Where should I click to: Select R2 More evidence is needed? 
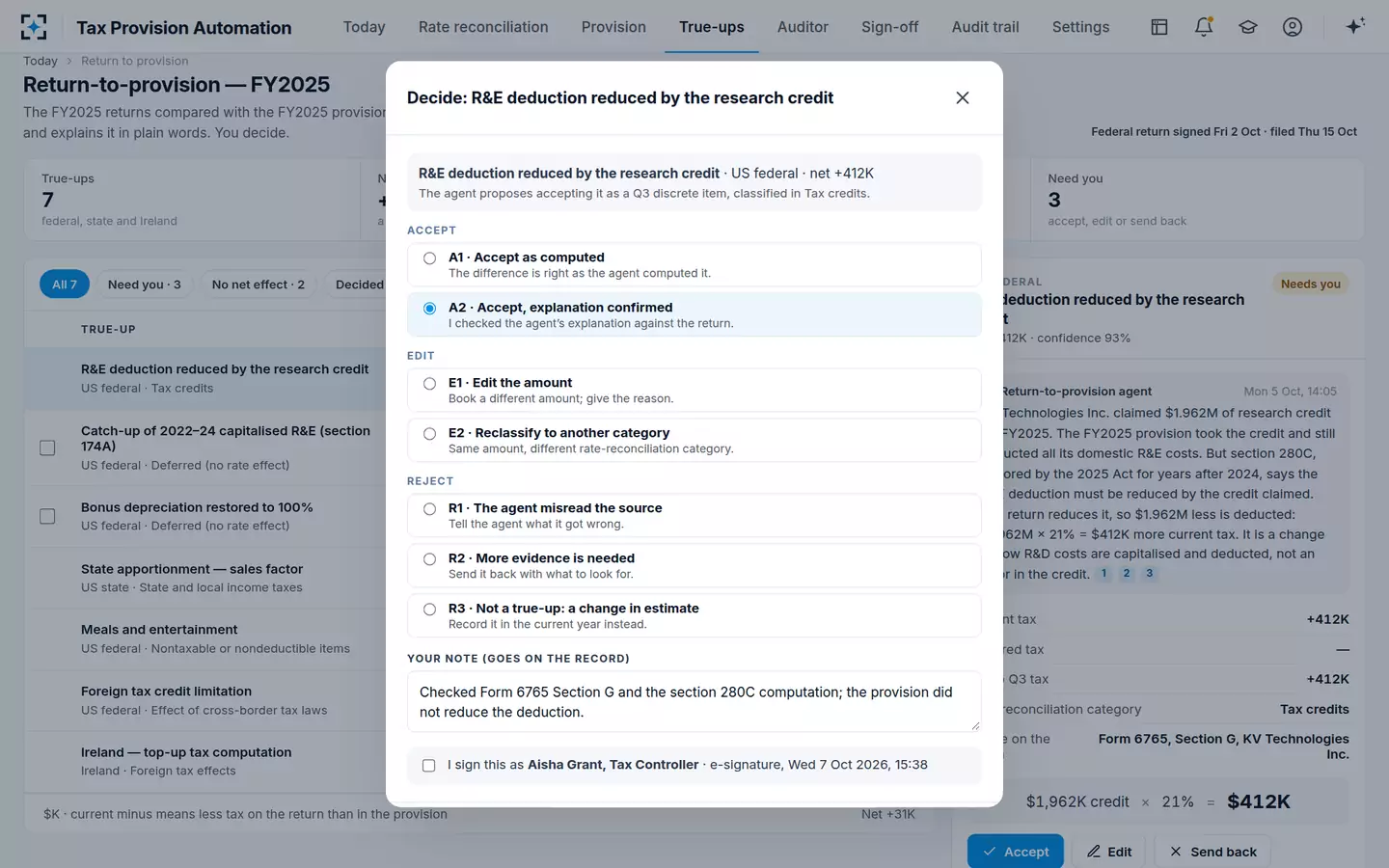(694, 565)
